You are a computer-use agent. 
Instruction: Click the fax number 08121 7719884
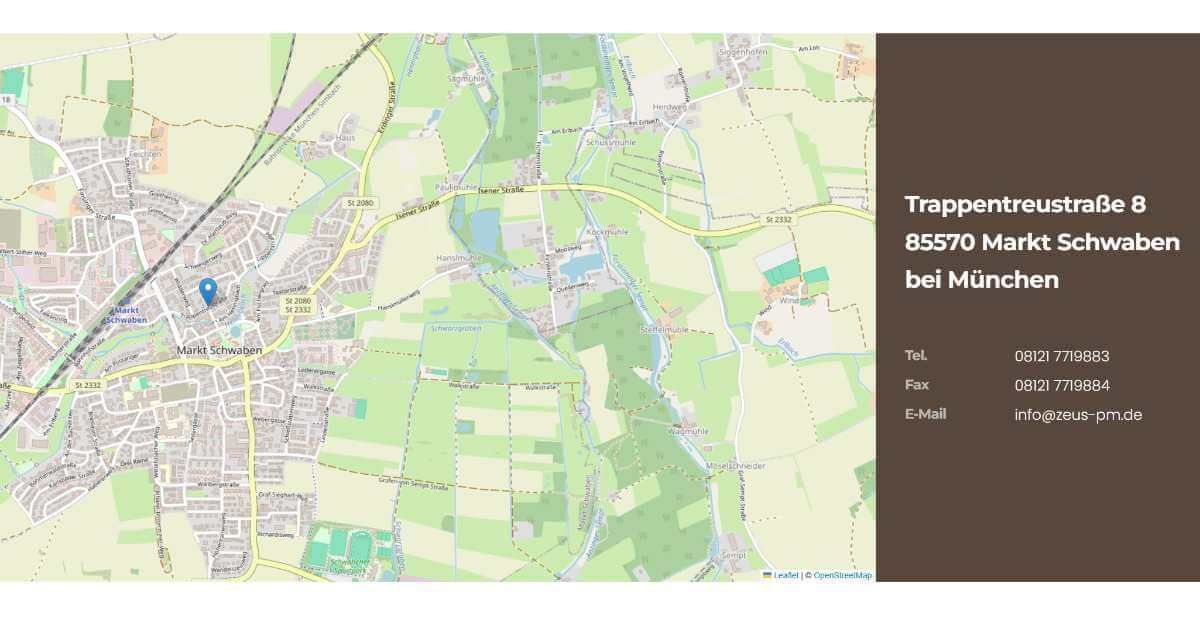tap(1061, 385)
